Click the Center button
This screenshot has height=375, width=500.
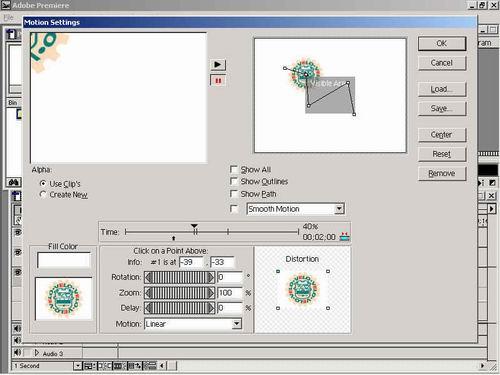coord(442,135)
